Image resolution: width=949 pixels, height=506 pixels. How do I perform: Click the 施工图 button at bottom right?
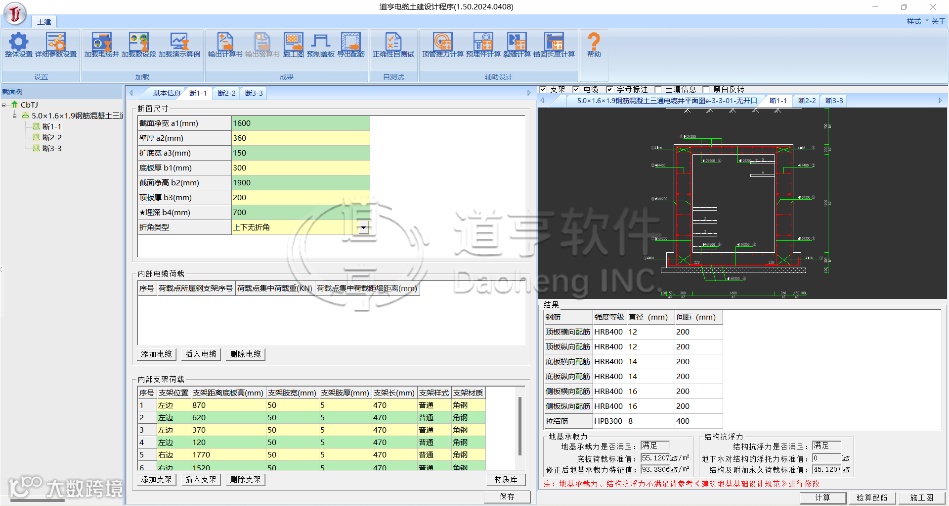pos(921,498)
